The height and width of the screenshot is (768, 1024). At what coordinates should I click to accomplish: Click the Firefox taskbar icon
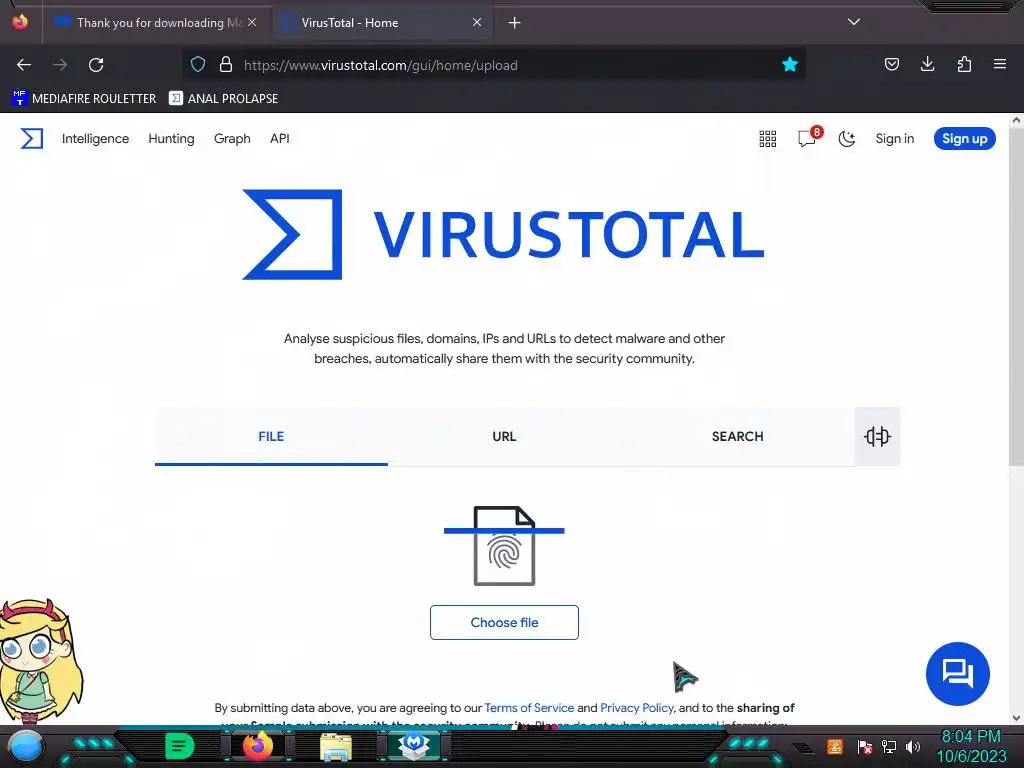click(257, 746)
